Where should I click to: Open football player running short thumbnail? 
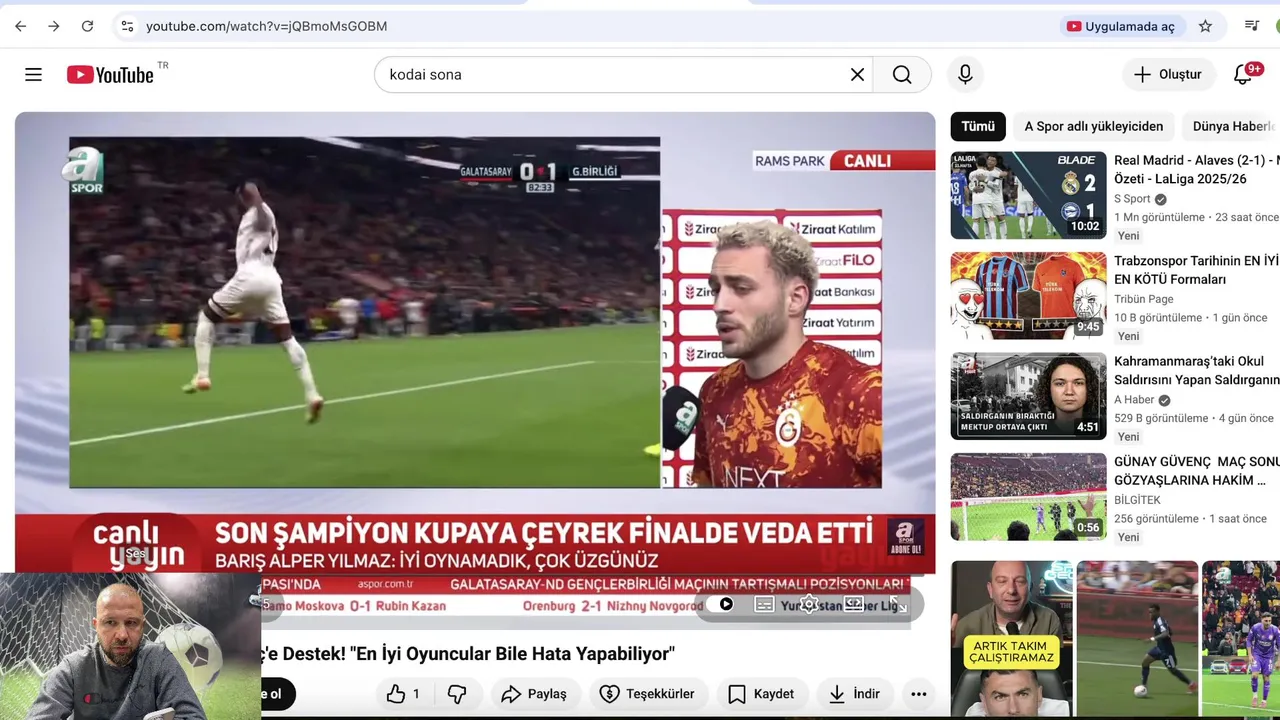1137,640
